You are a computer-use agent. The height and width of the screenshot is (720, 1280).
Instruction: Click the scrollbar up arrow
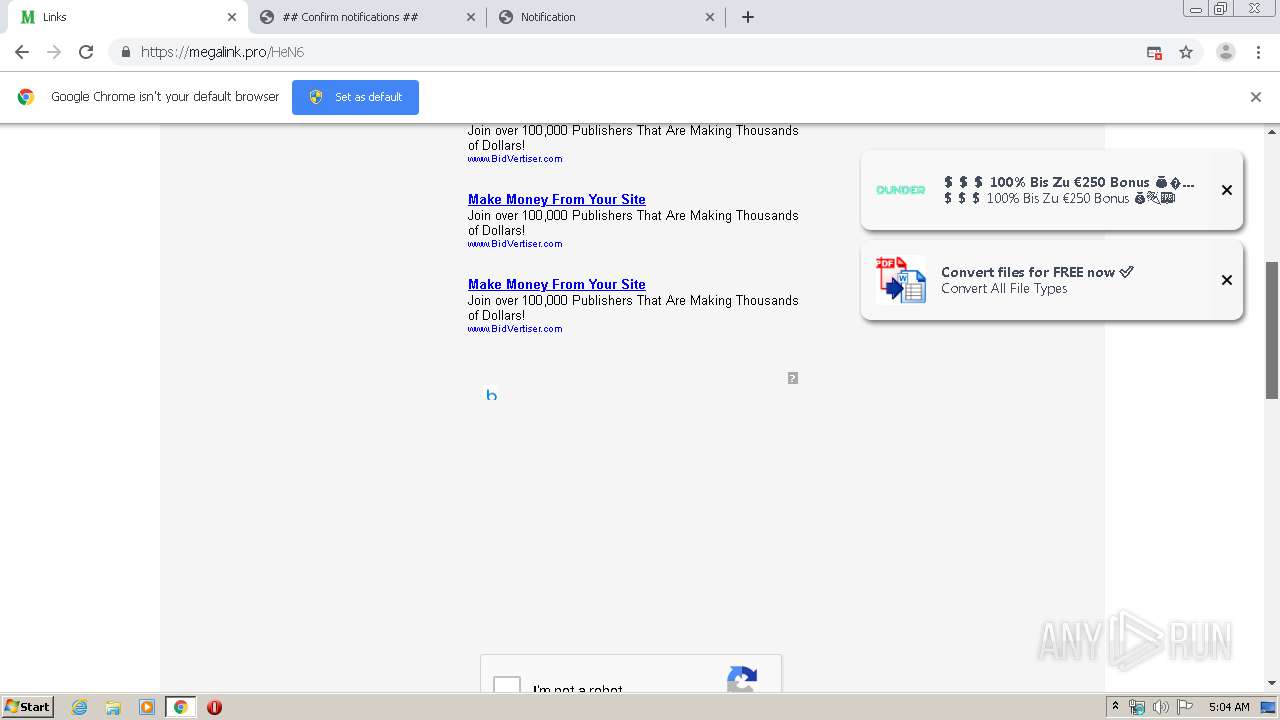click(x=1272, y=131)
